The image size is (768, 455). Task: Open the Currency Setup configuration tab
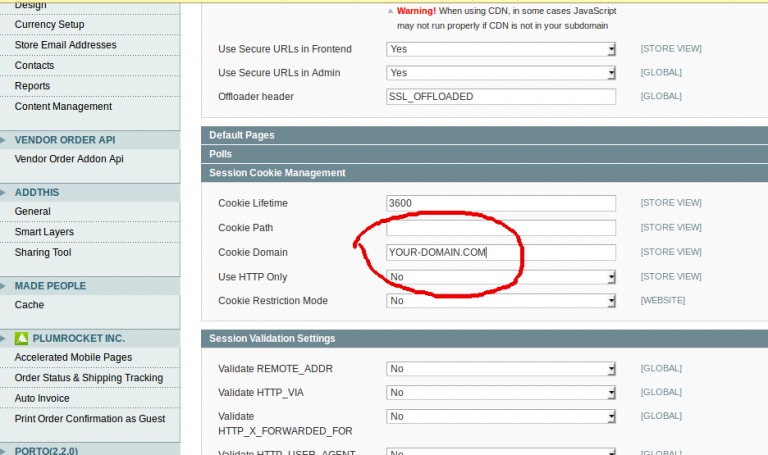49,24
